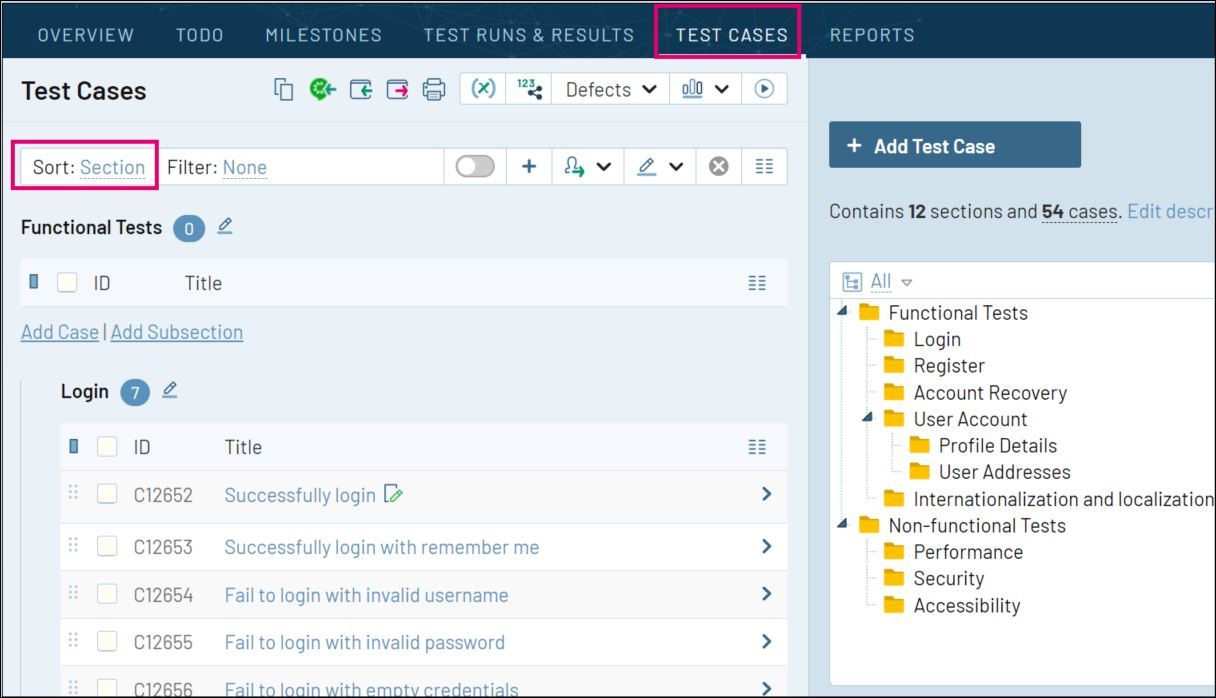This screenshot has width=1216, height=698.
Task: Click the Add Subsection link
Action: [177, 331]
